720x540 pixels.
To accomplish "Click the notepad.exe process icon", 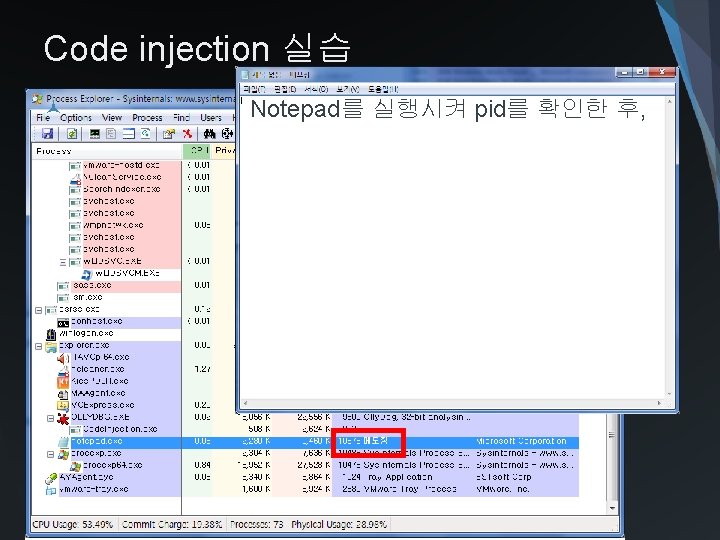I will [x=63, y=442].
